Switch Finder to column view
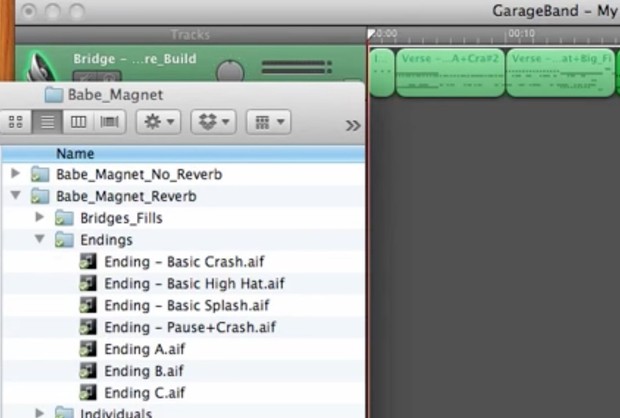 (x=78, y=122)
